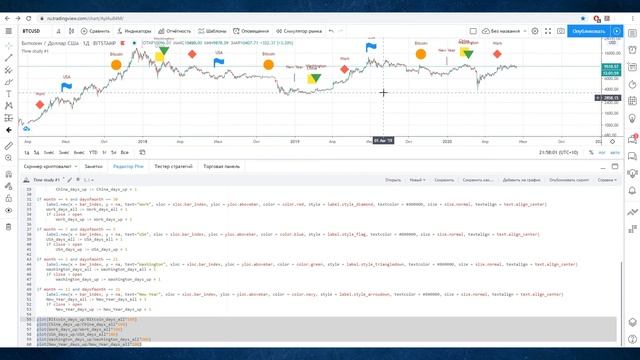This screenshot has width=640, height=360.
Task: Open the ideas lightbulb in right sidebar
Action: [633, 118]
